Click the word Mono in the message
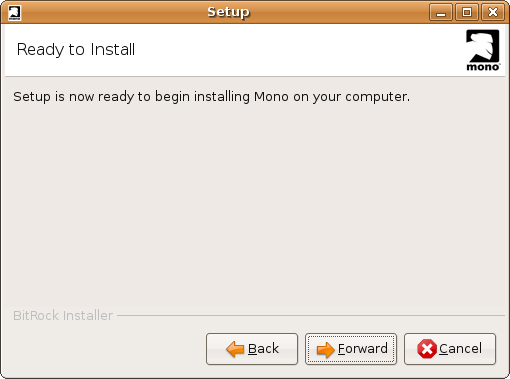Viewport: 510px width, 379px height. (271, 97)
